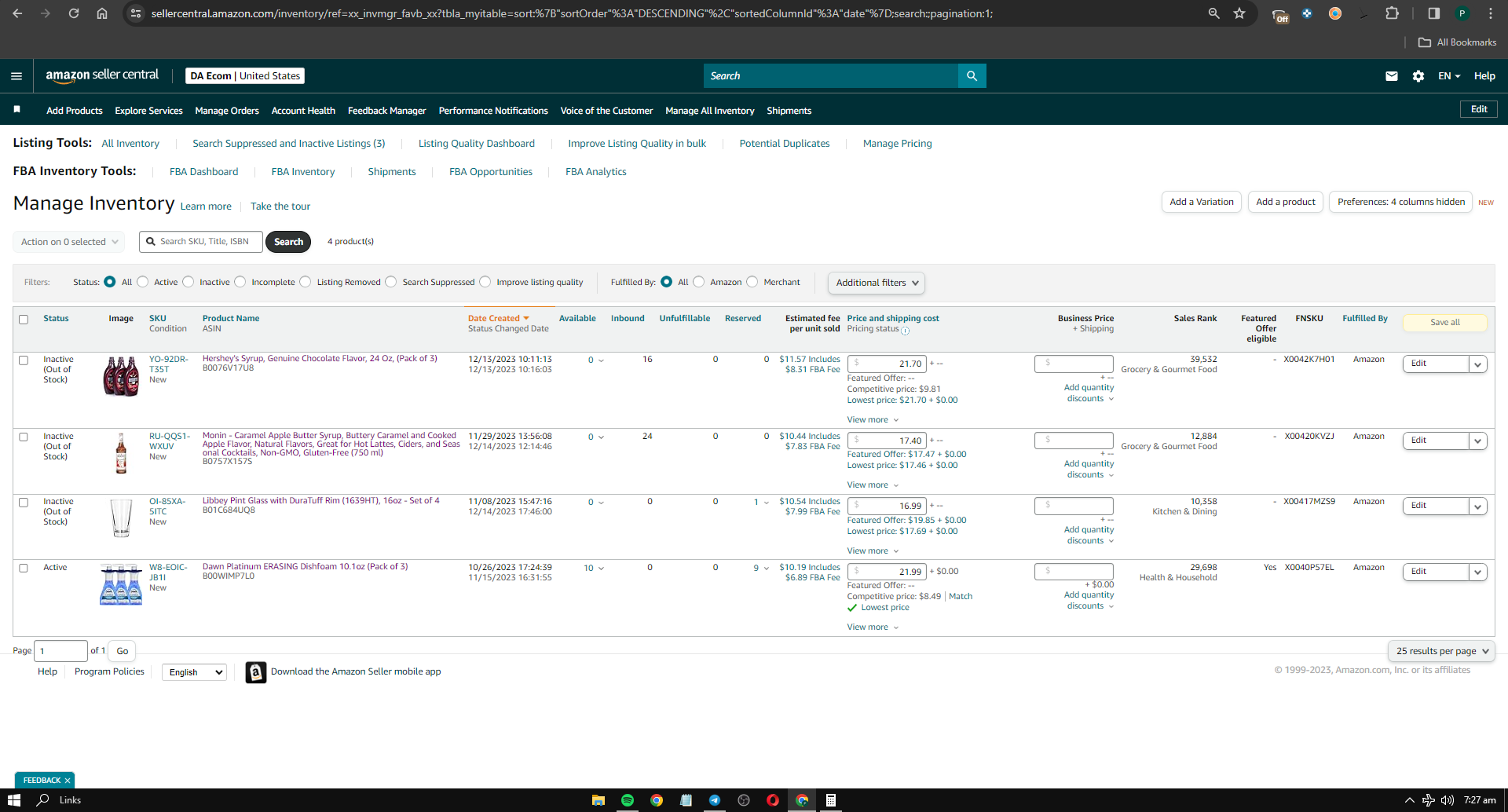The width and height of the screenshot is (1508, 812).
Task: Open the hamburger navigation menu
Action: tap(16, 76)
